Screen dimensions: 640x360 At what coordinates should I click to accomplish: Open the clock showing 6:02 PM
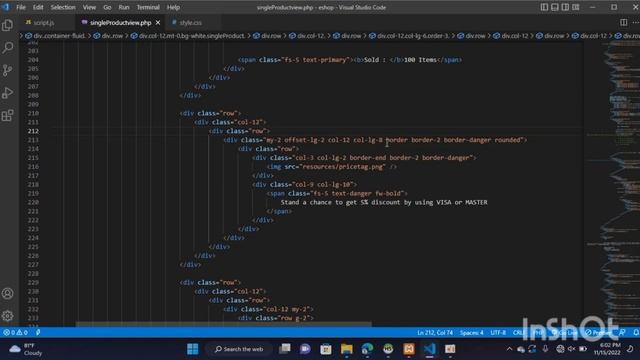pyautogui.click(x=607, y=349)
